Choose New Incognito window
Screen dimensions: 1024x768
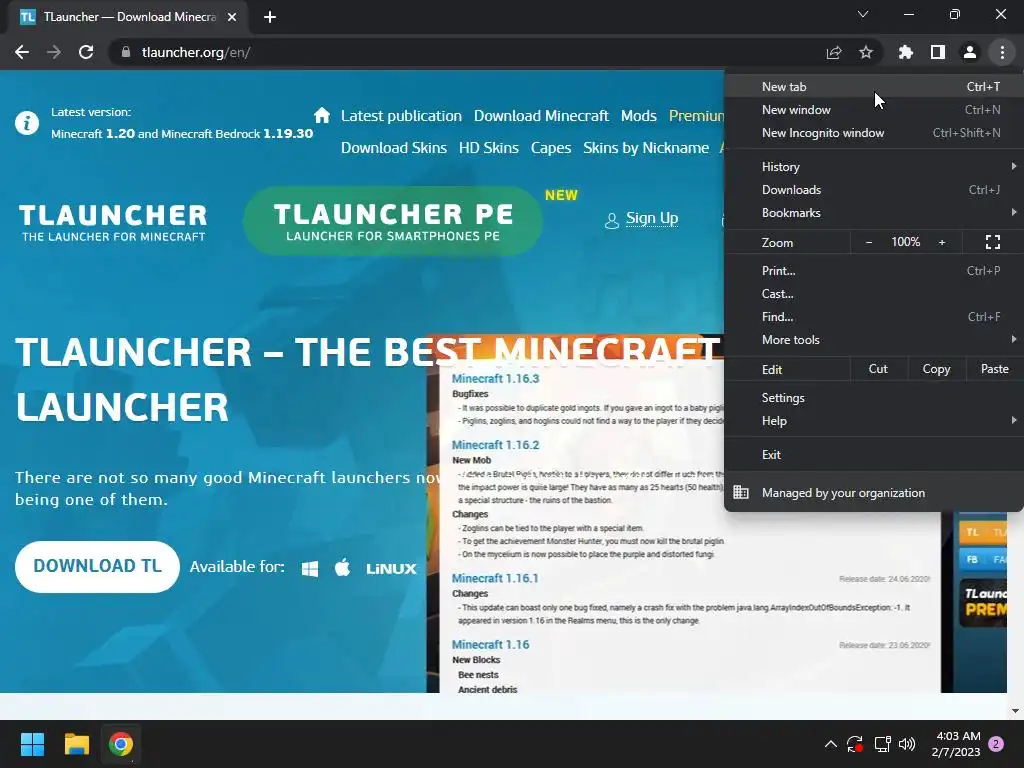(x=874, y=133)
